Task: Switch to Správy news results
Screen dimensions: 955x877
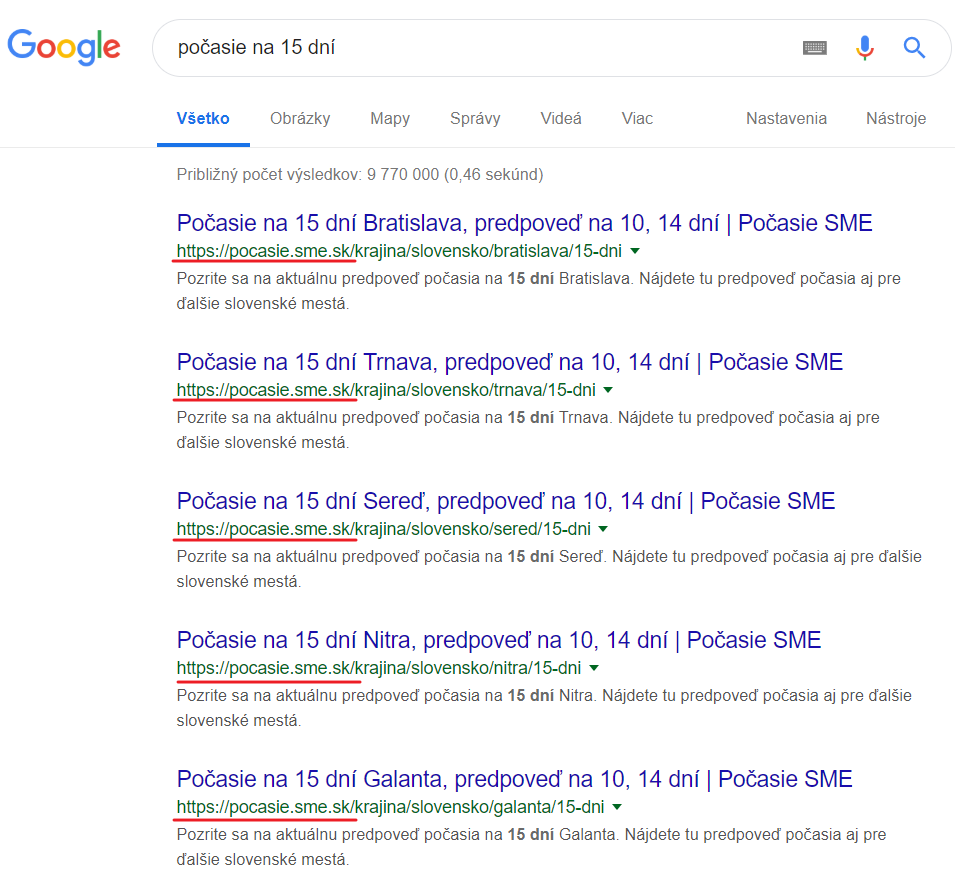Action: click(474, 118)
